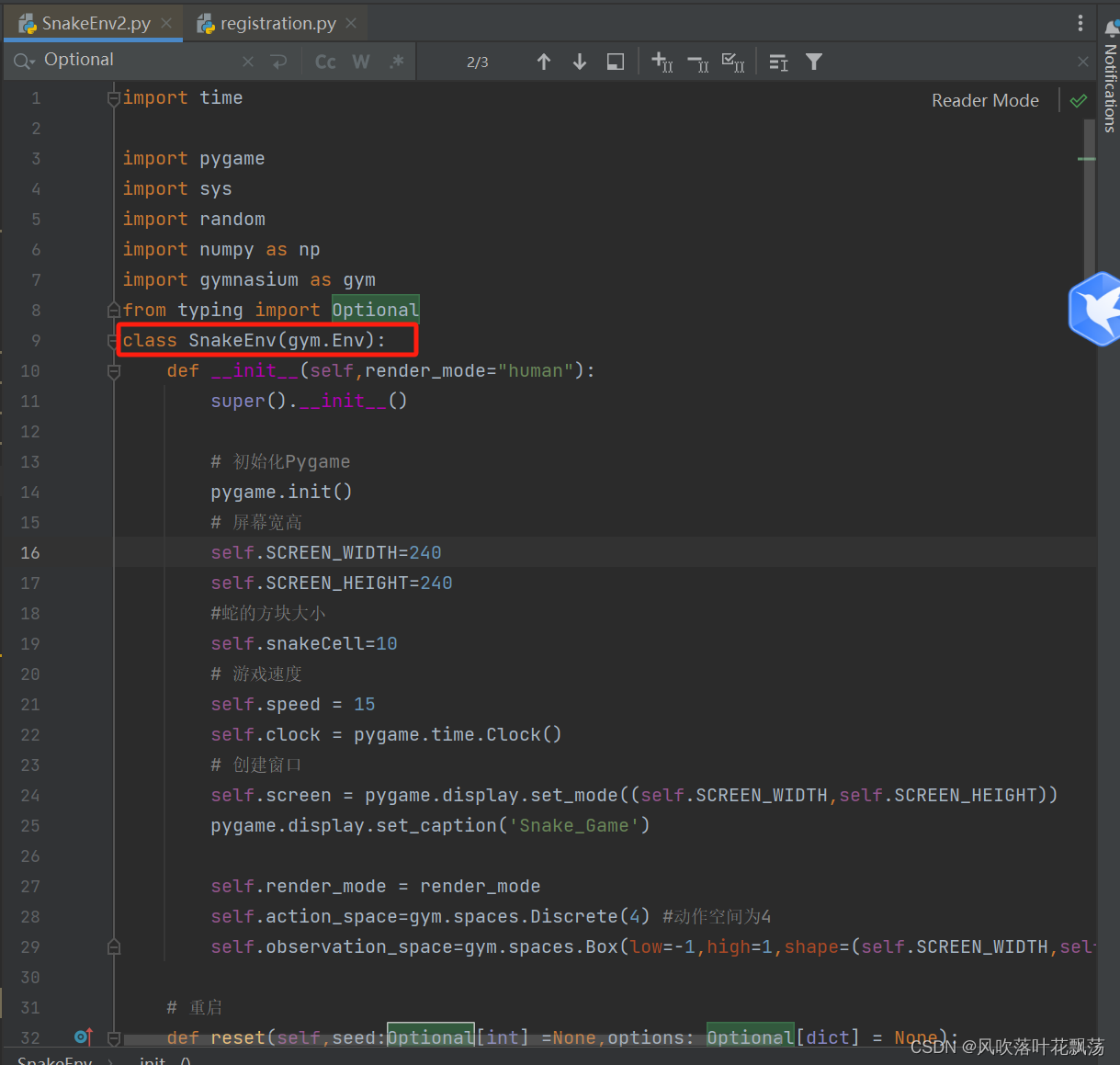This screenshot has height=1065, width=1120.
Task: Jump to previous search occurrence
Action: coord(544,62)
